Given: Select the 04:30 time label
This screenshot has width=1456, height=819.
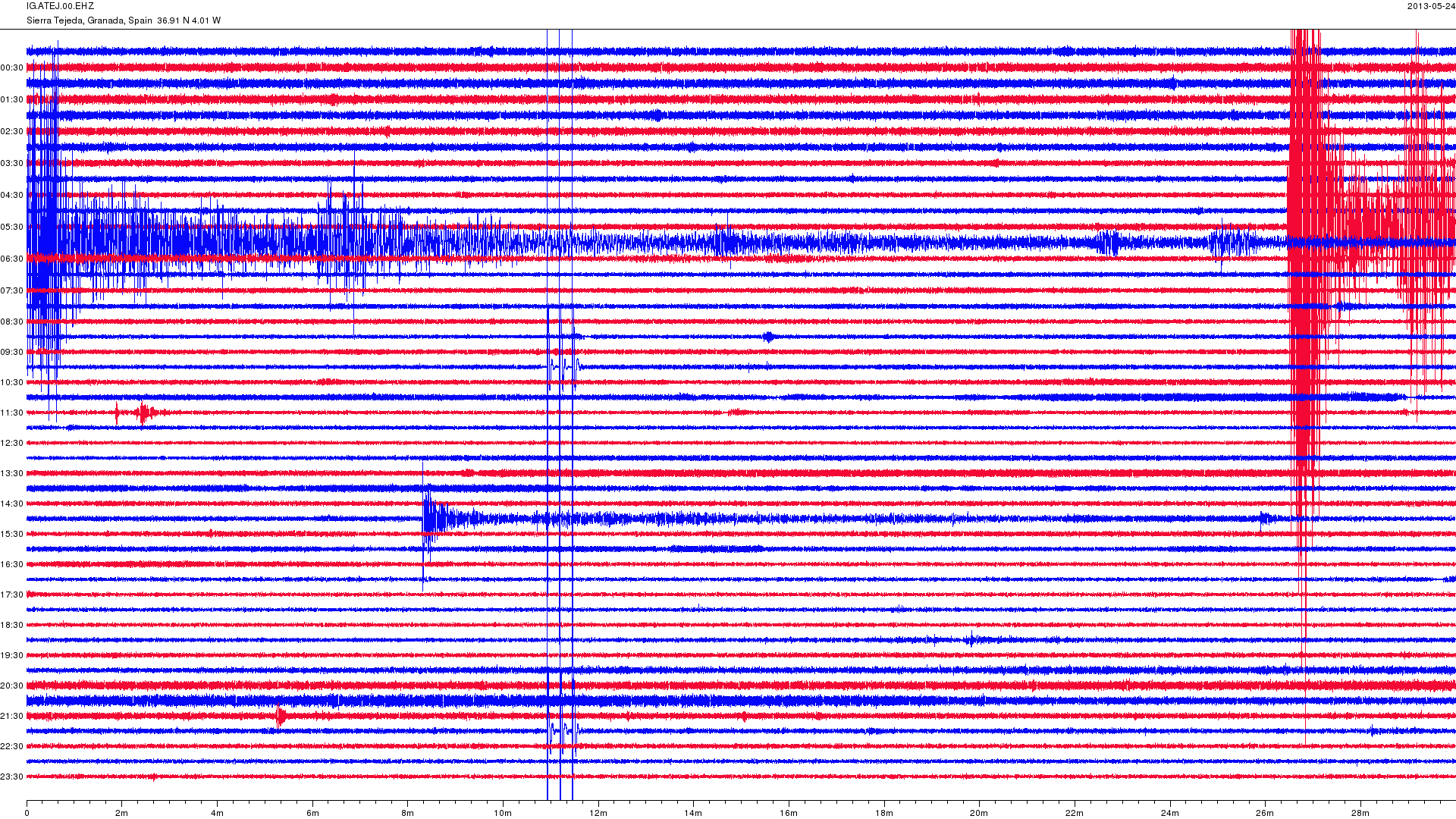Looking at the screenshot, I should pos(12,196).
